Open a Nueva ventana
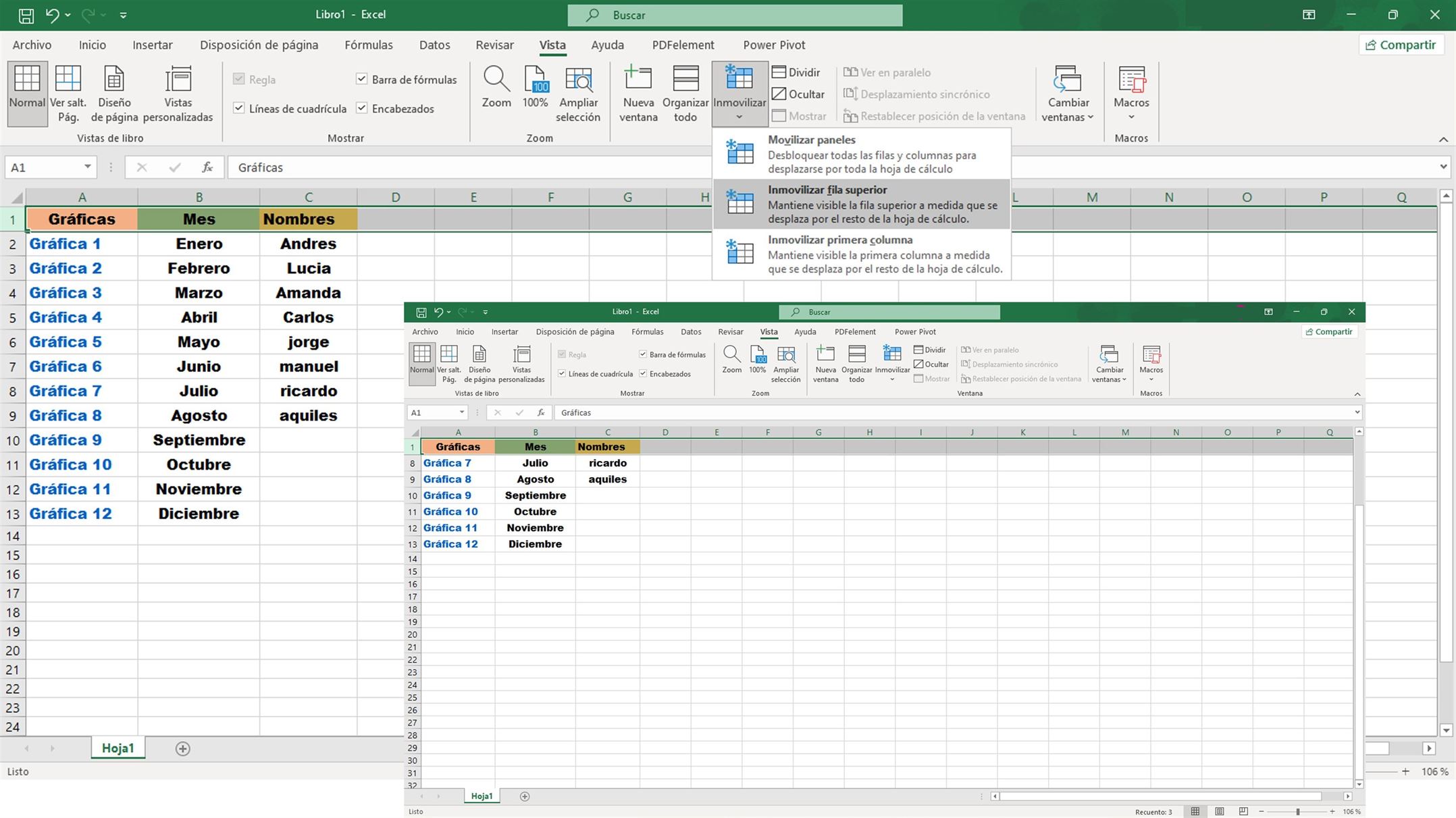Image resolution: width=1456 pixels, height=818 pixels. [x=637, y=93]
